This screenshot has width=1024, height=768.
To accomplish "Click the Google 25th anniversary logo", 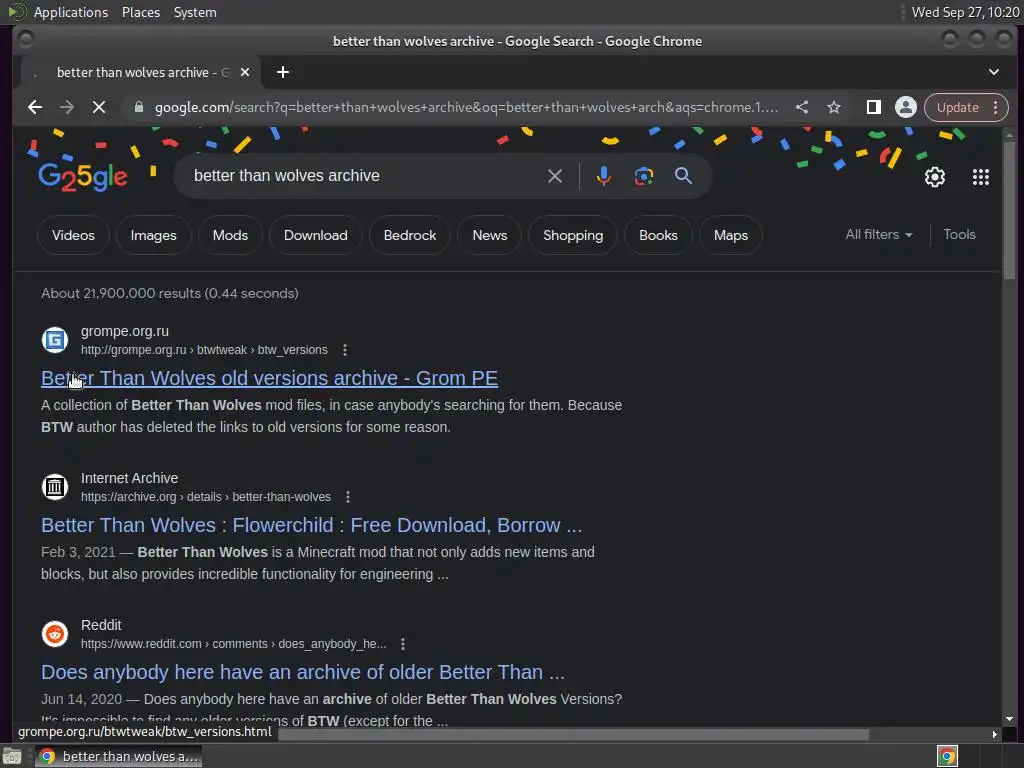I will pos(82,176).
